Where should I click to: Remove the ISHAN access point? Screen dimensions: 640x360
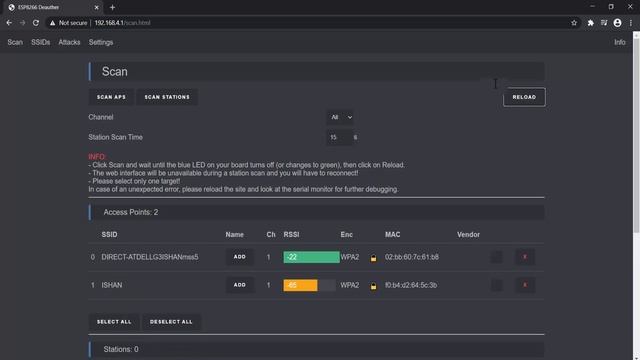click(524, 285)
